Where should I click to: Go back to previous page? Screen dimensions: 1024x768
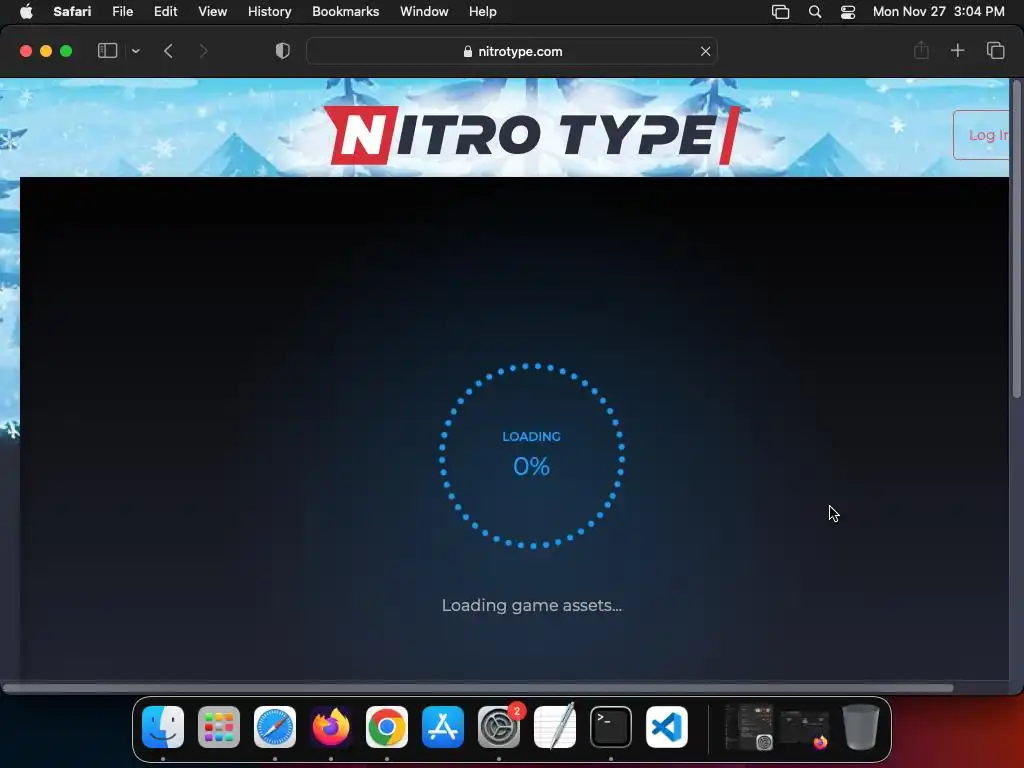(x=168, y=51)
